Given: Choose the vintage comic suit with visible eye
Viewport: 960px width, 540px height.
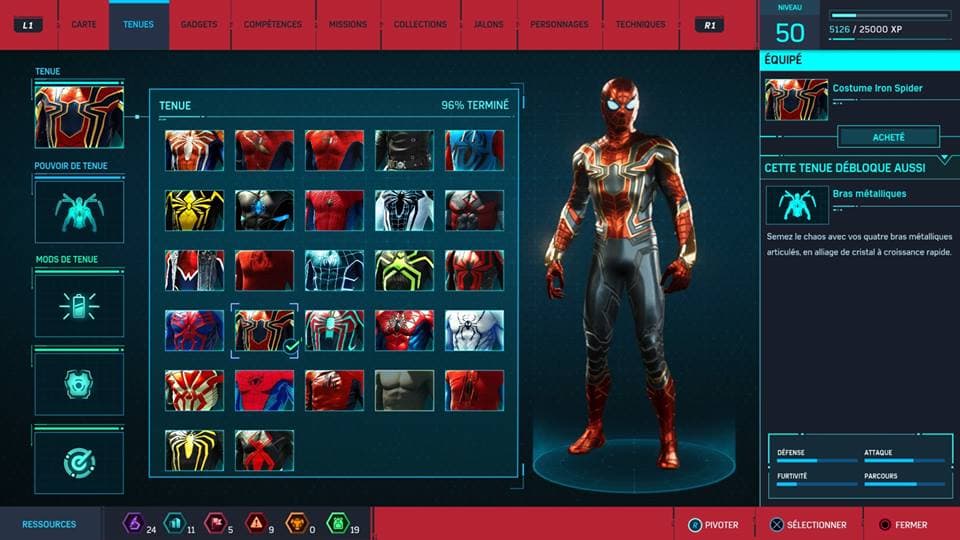Looking at the screenshot, I should 264,390.
